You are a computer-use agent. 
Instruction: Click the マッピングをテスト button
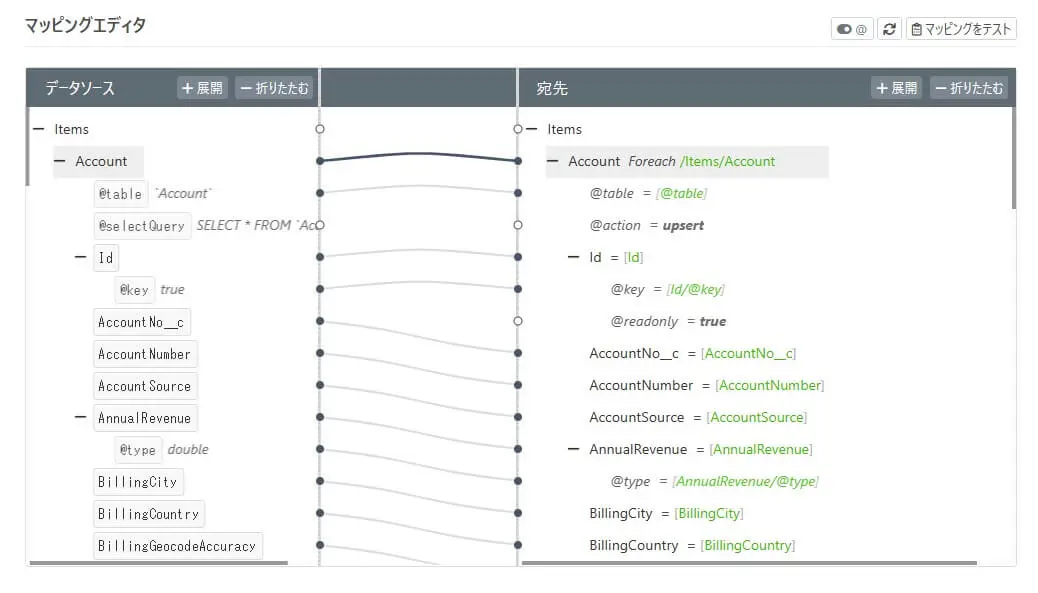coord(960,29)
